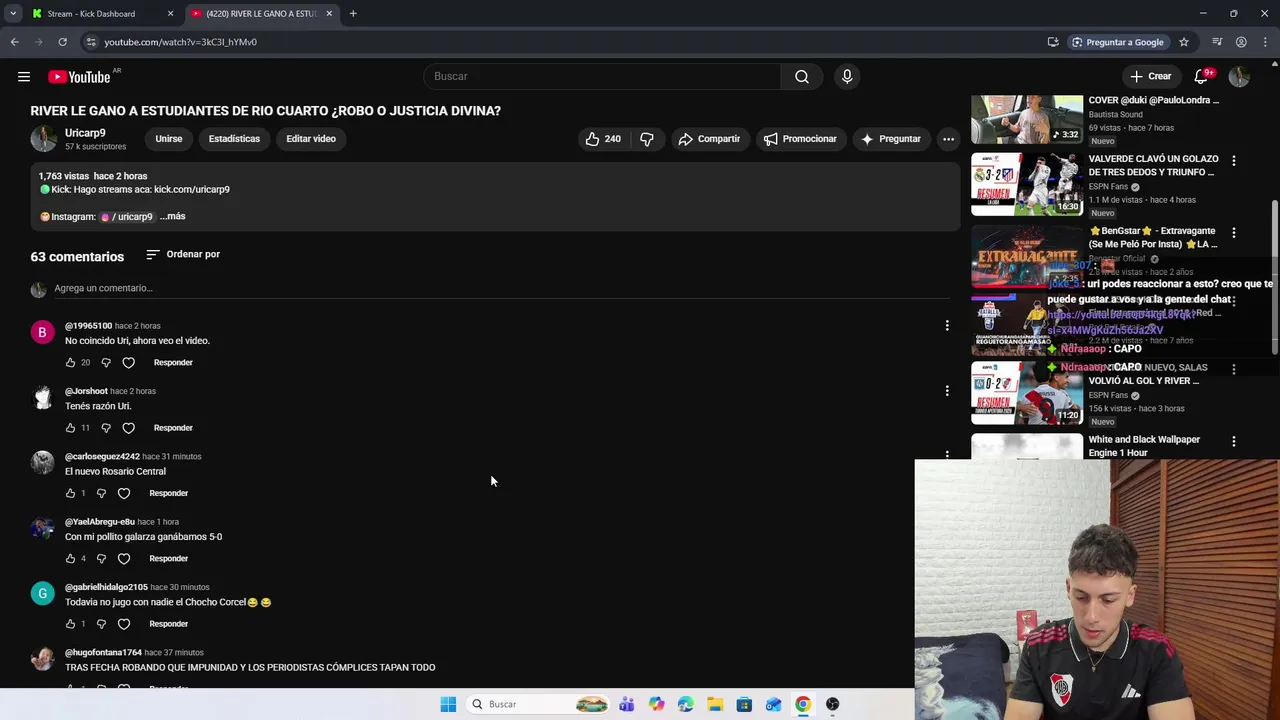Heart the comment by @19965100
The height and width of the screenshot is (720, 1280).
[128, 362]
